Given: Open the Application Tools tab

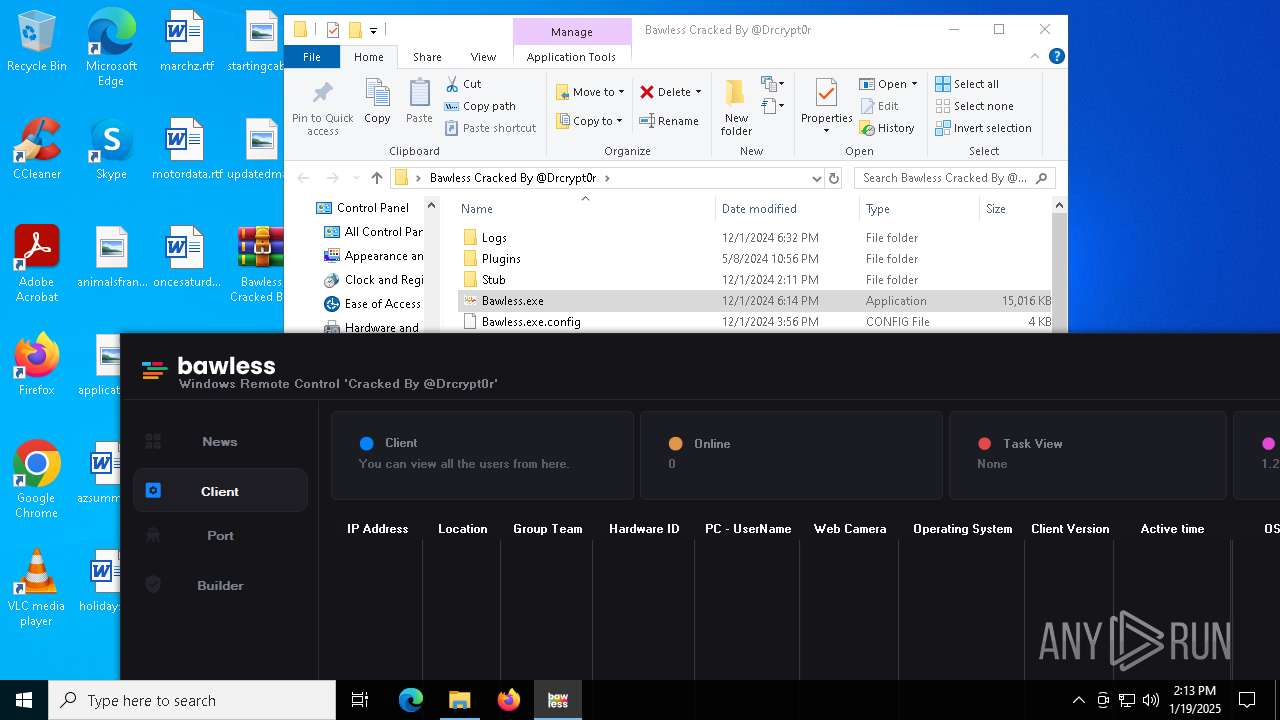Looking at the screenshot, I should click(571, 57).
